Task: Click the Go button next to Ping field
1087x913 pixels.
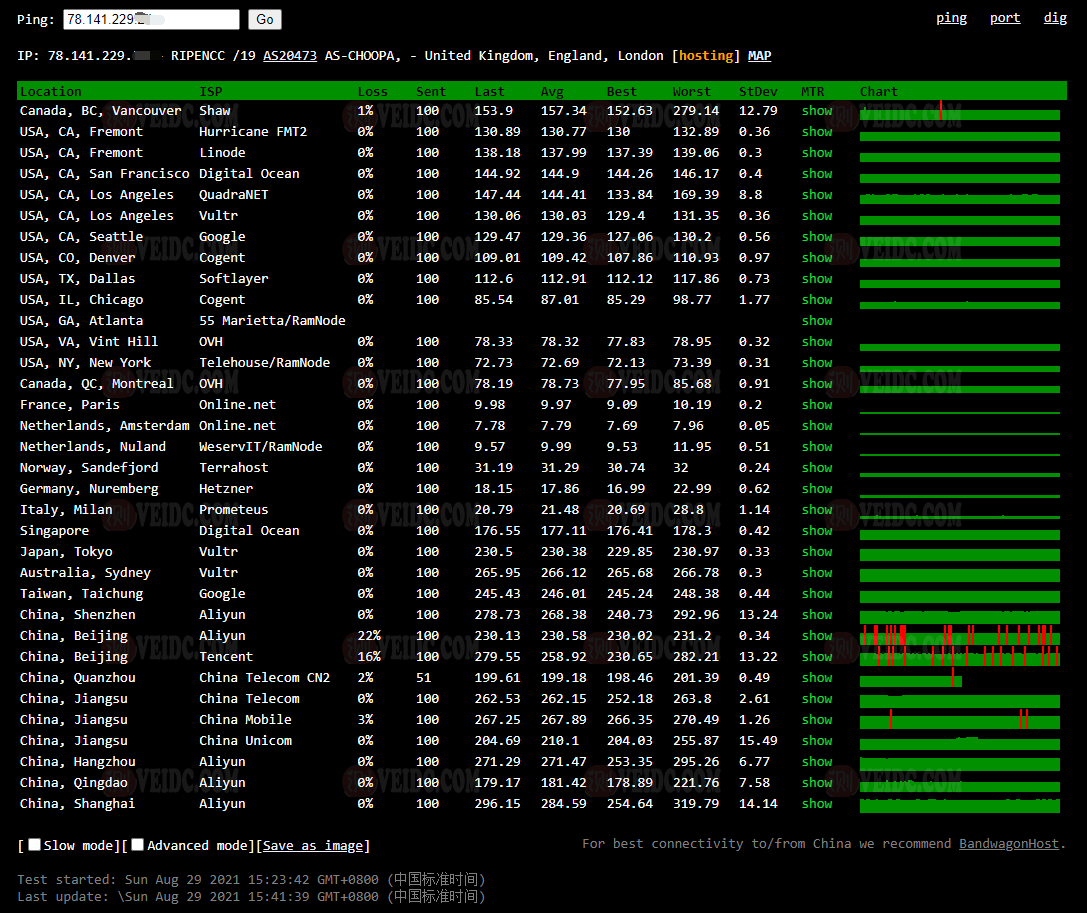Action: pyautogui.click(x=265, y=20)
